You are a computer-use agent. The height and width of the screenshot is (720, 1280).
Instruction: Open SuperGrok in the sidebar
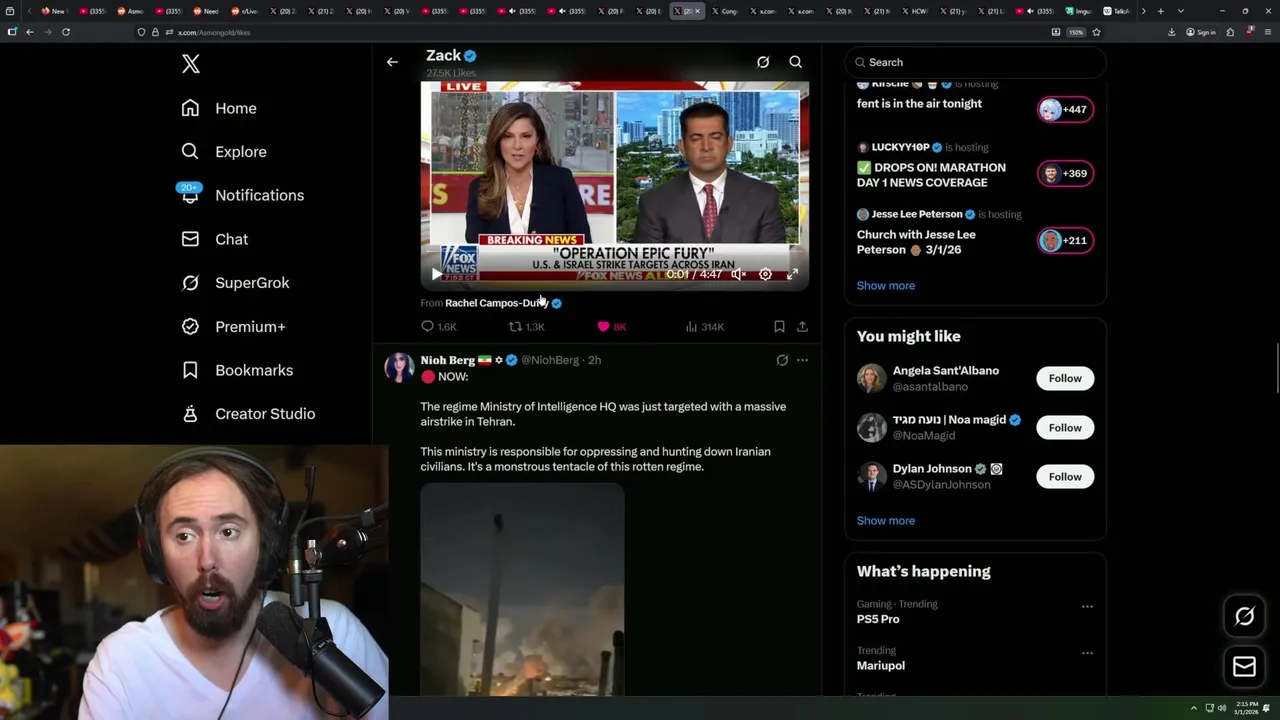click(235, 283)
